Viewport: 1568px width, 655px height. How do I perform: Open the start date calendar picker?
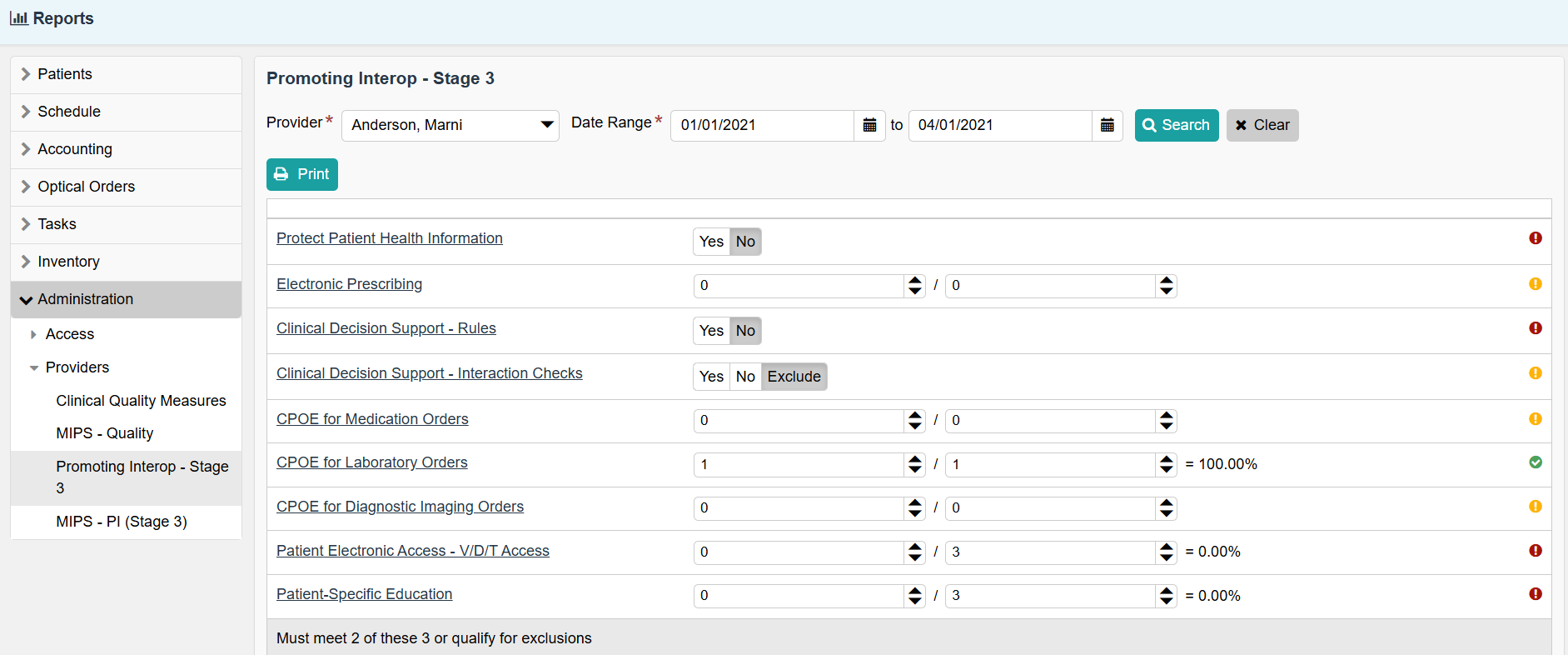coord(869,125)
